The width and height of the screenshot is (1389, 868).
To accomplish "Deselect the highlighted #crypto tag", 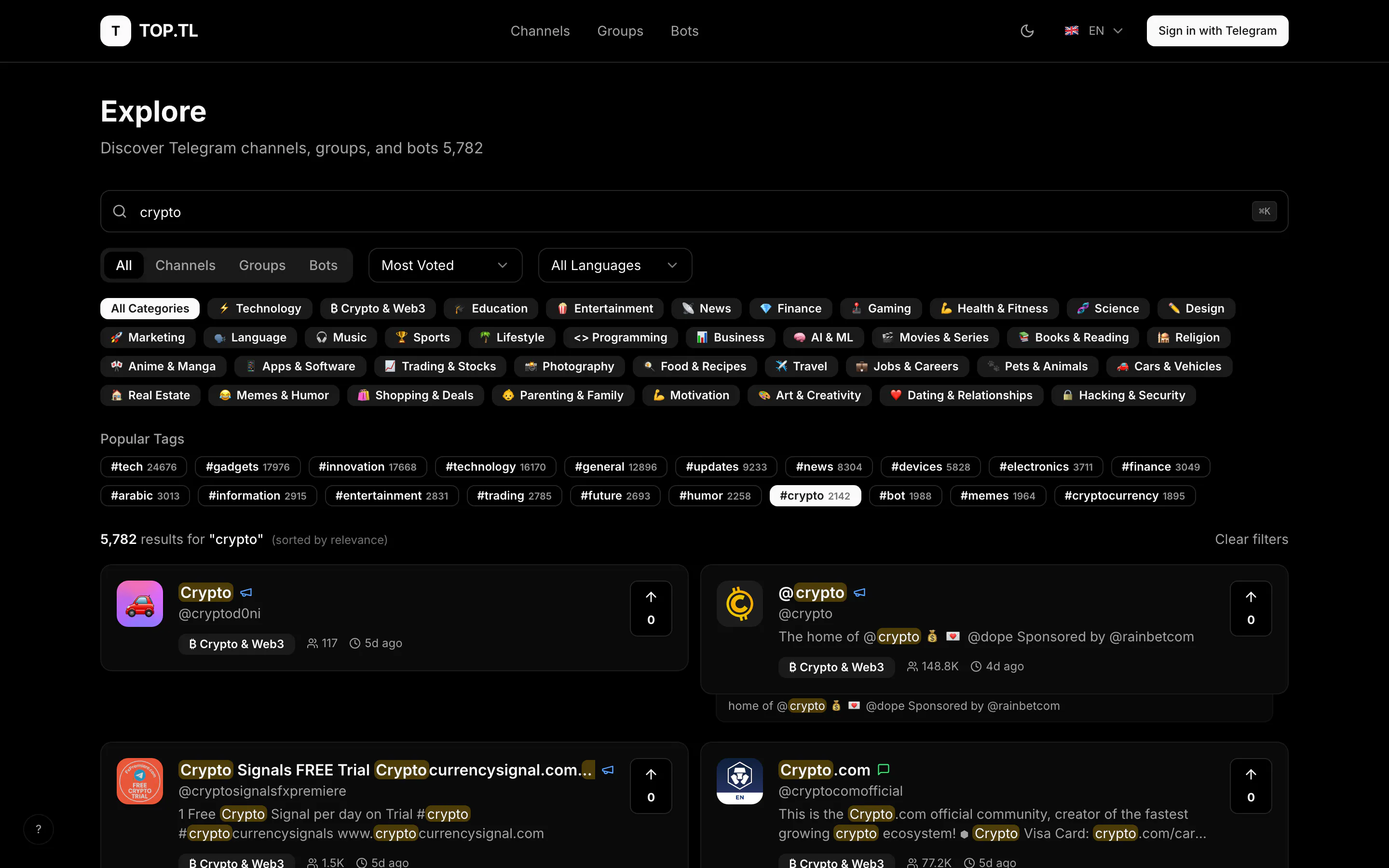I will click(815, 495).
